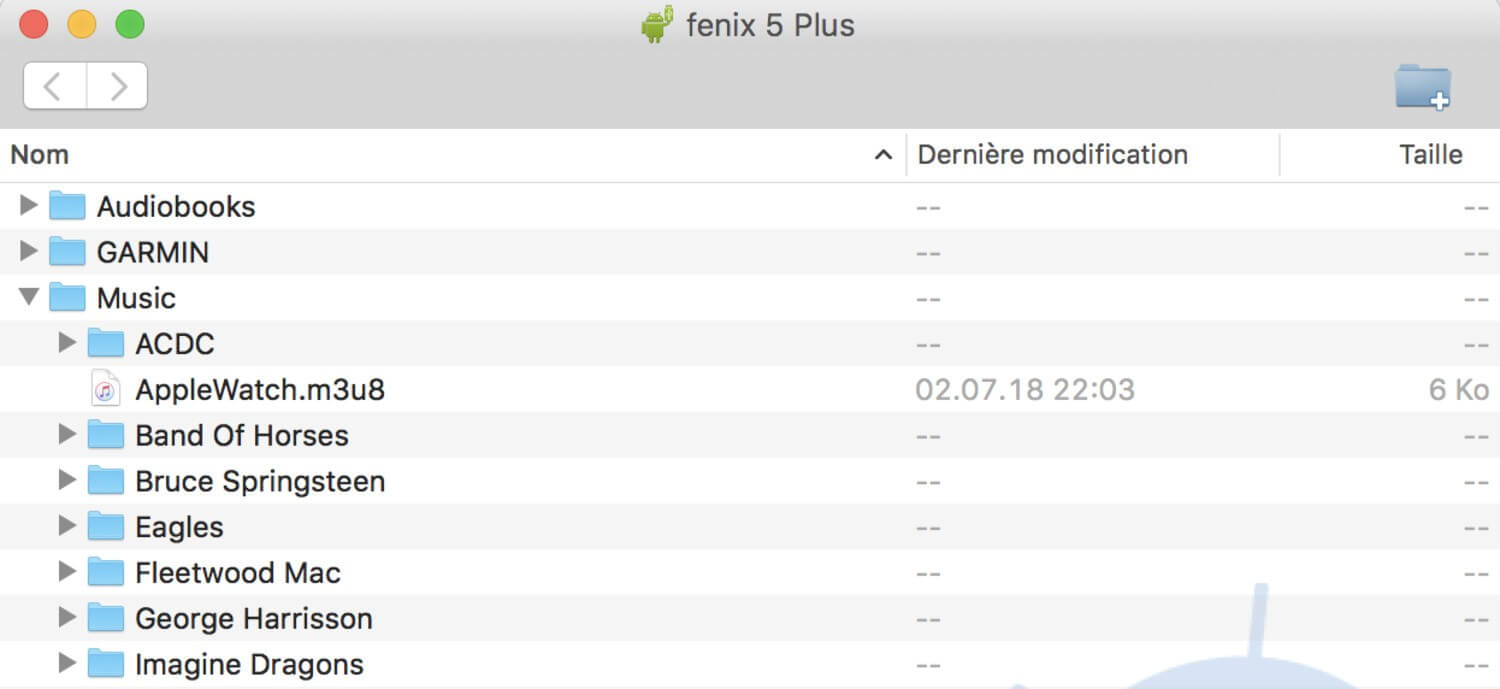Minimize window with yellow button
Image resolution: width=1500 pixels, height=689 pixels.
pyautogui.click(x=82, y=24)
